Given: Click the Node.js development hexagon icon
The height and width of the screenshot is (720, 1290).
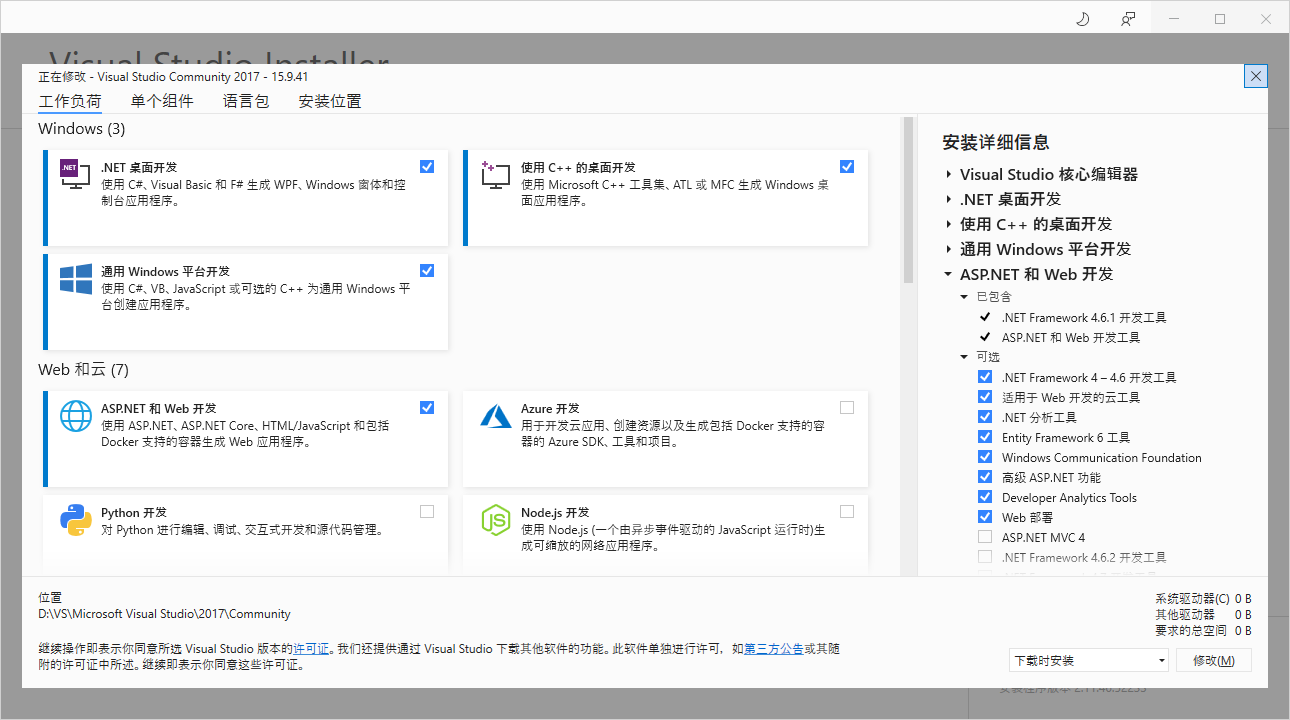Looking at the screenshot, I should [496, 520].
